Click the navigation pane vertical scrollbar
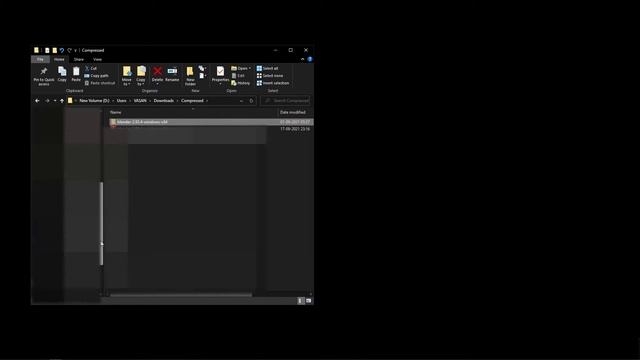Image resolution: width=640 pixels, height=360 pixels. click(x=102, y=224)
